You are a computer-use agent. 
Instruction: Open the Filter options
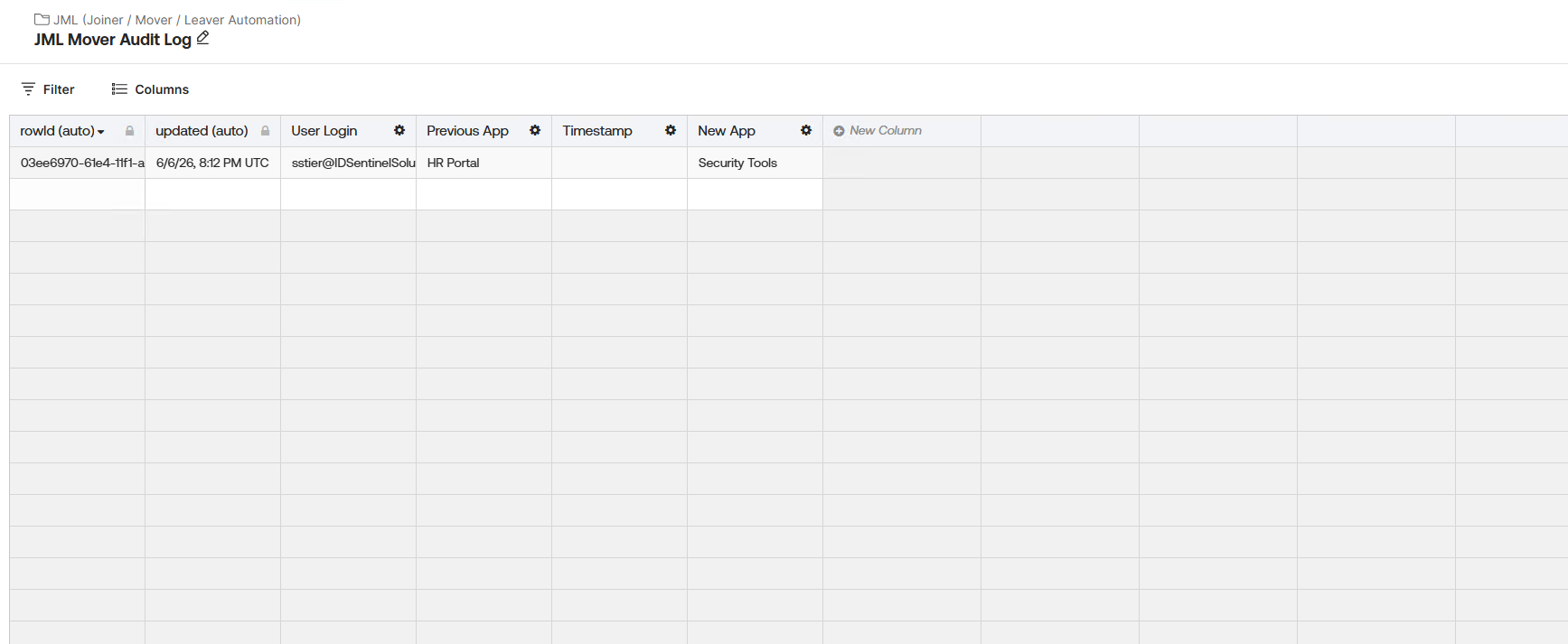[48, 89]
